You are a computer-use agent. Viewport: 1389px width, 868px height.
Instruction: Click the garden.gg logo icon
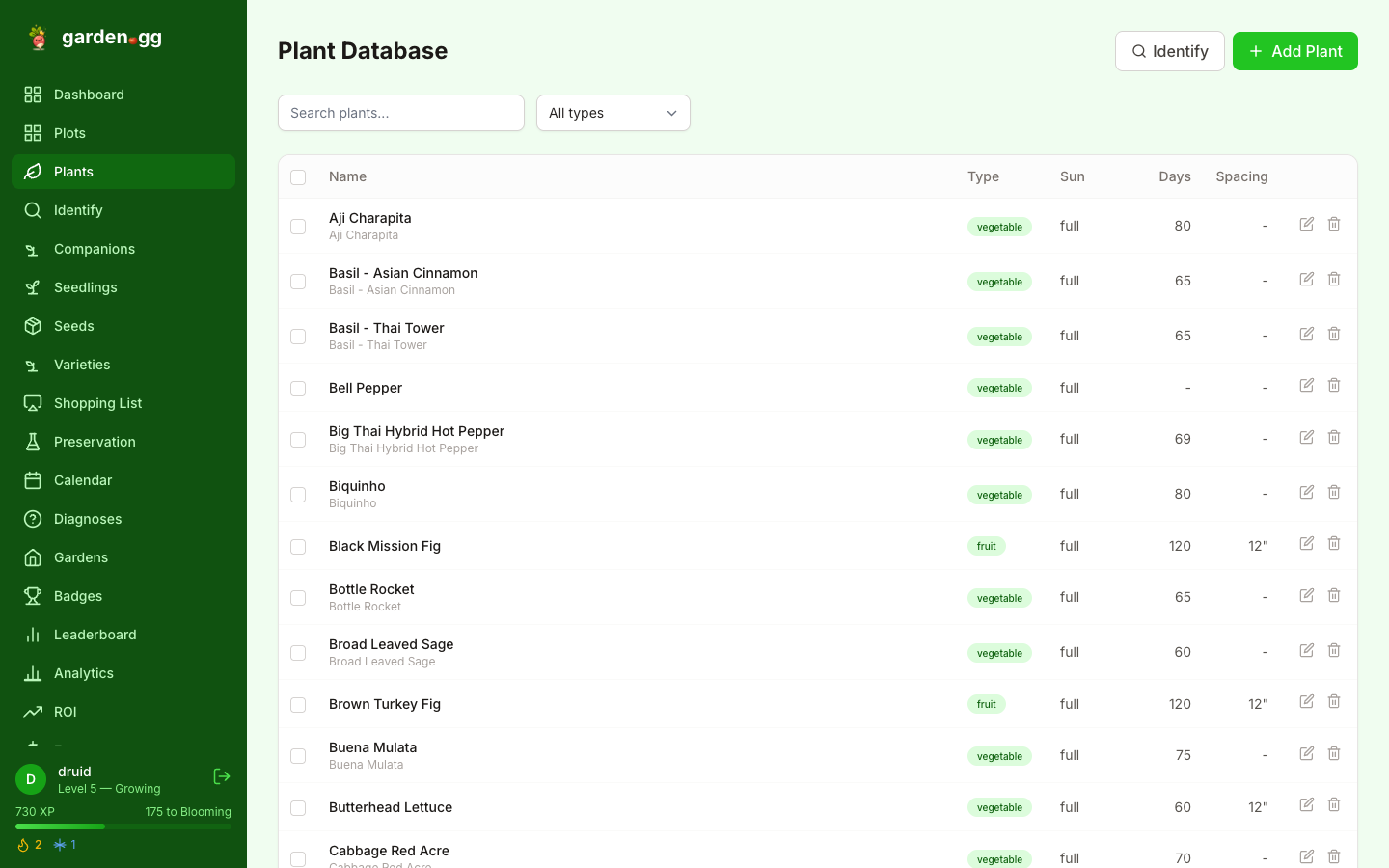[38, 38]
